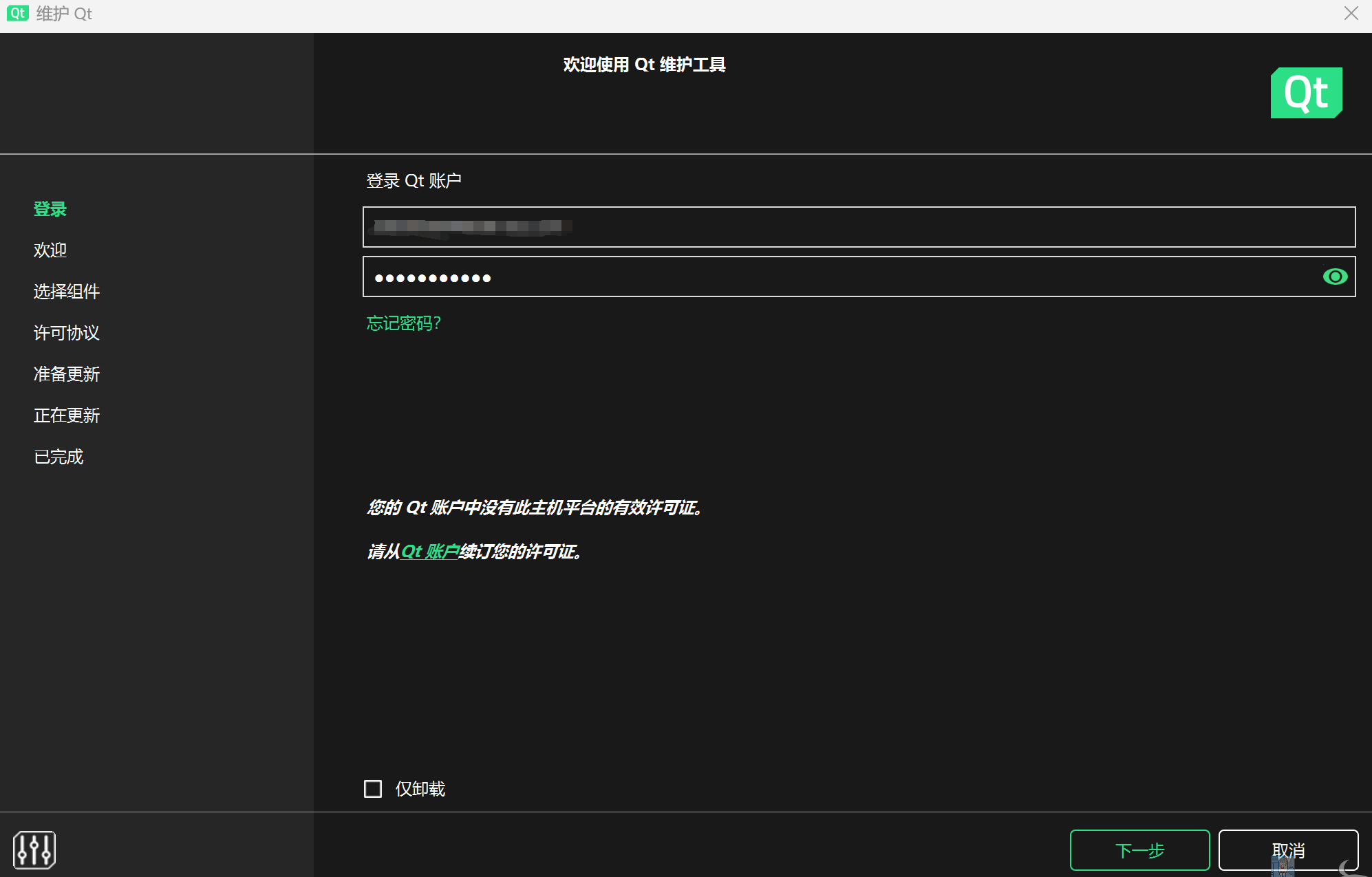Click the 下一步 button
The image size is (1372, 877).
pyautogui.click(x=1139, y=850)
